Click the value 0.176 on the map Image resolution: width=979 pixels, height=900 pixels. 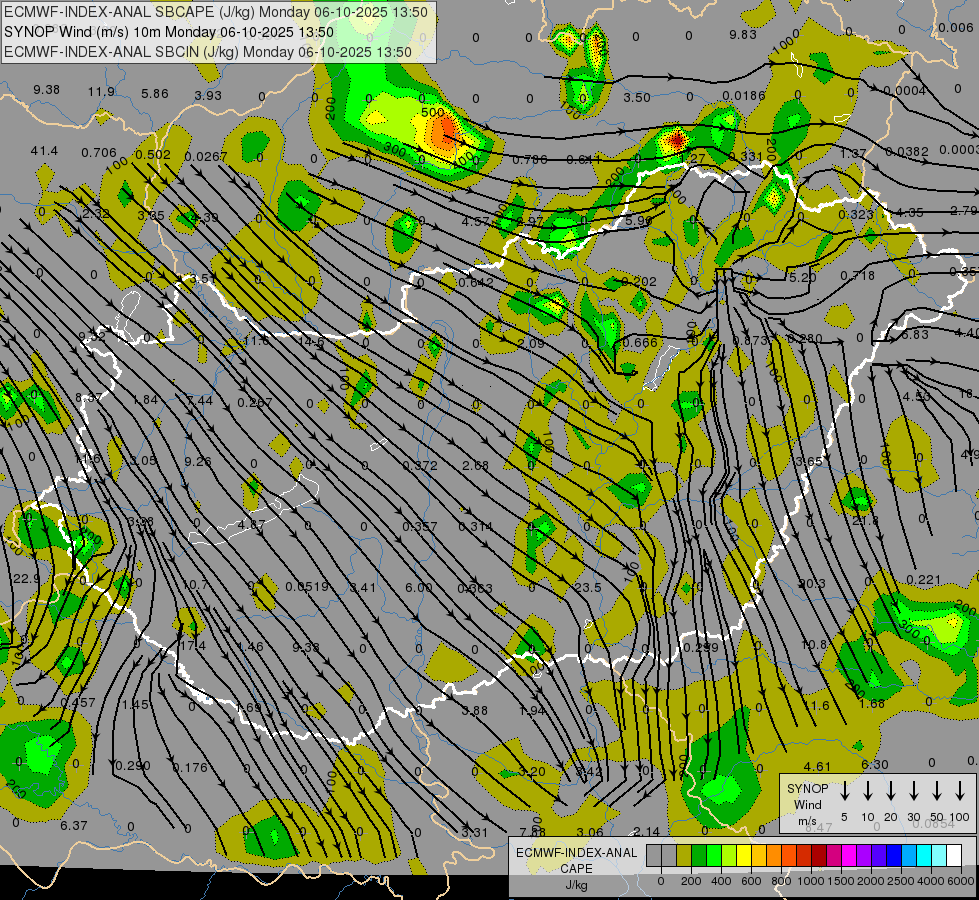coord(189,768)
